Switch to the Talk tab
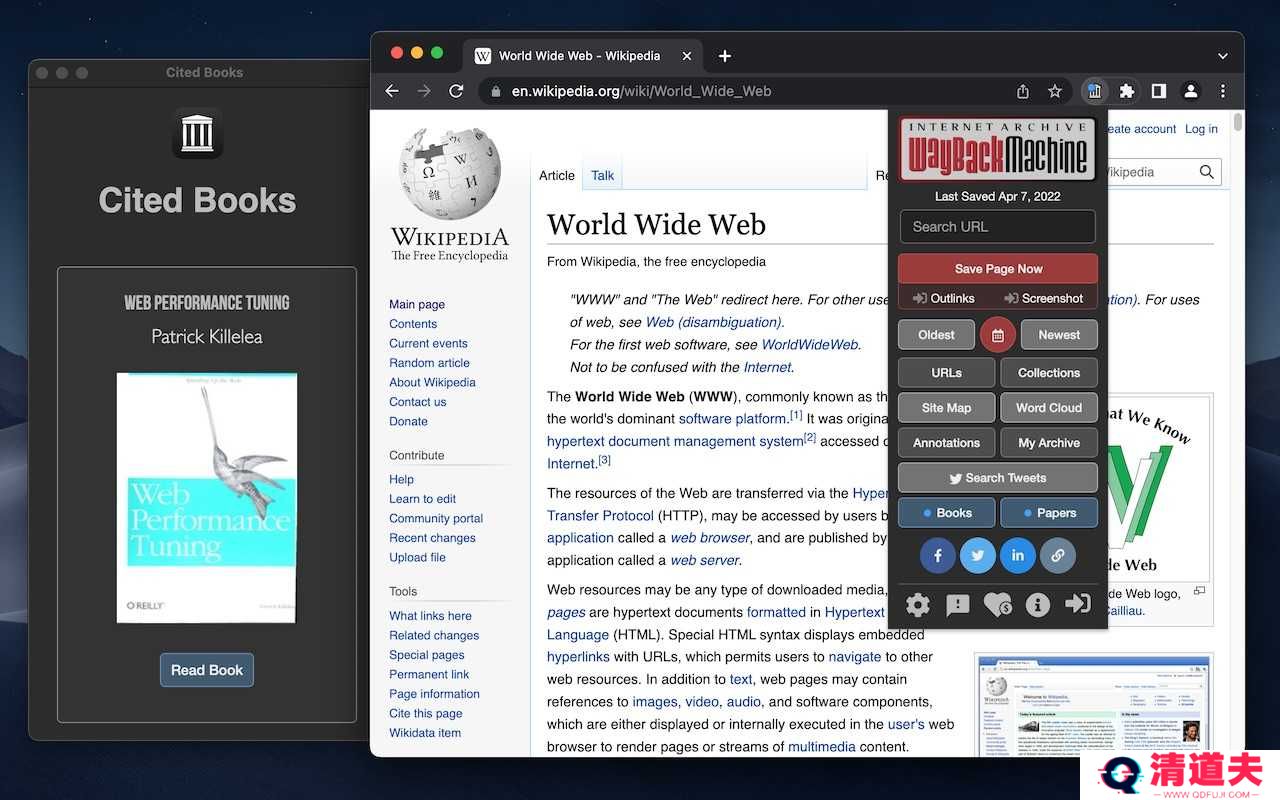The image size is (1280, 800). click(x=603, y=175)
